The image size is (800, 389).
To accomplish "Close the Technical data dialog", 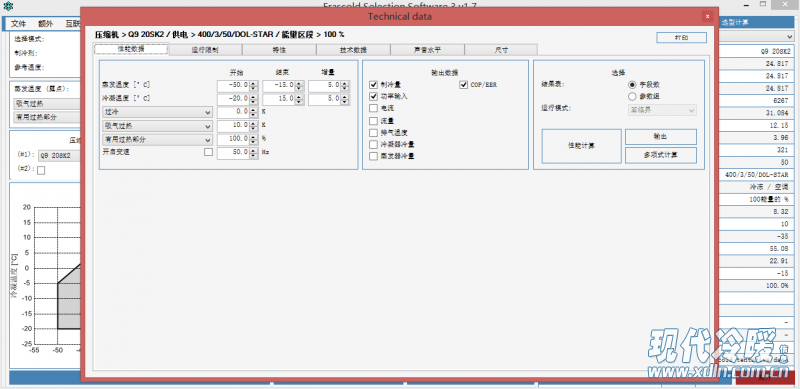I will [x=707, y=16].
